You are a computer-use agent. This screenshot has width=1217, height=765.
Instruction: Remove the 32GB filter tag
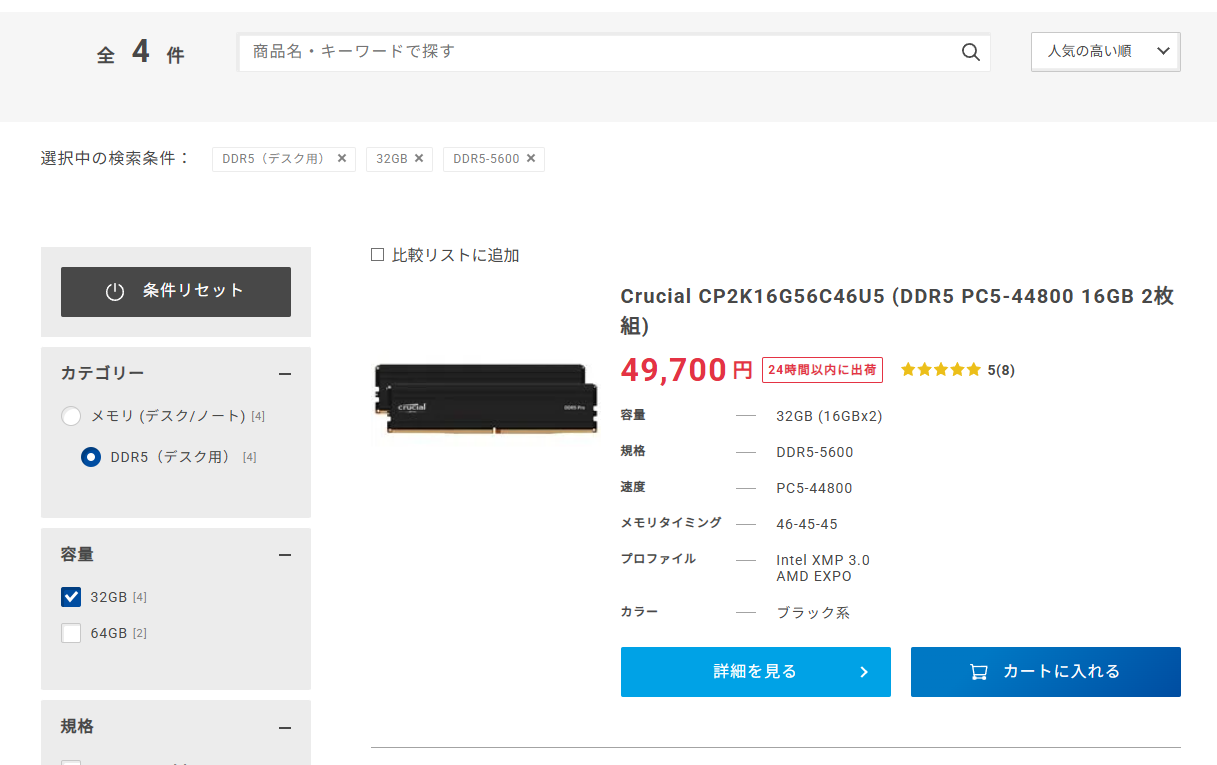(419, 158)
